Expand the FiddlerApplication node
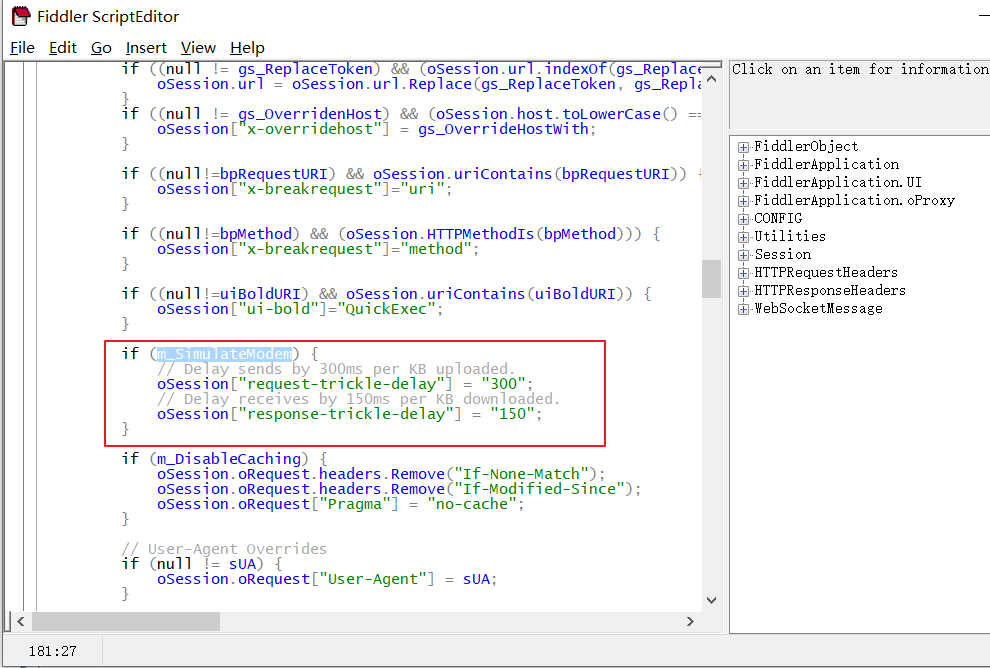Viewport: 990px width, 668px height. click(743, 165)
